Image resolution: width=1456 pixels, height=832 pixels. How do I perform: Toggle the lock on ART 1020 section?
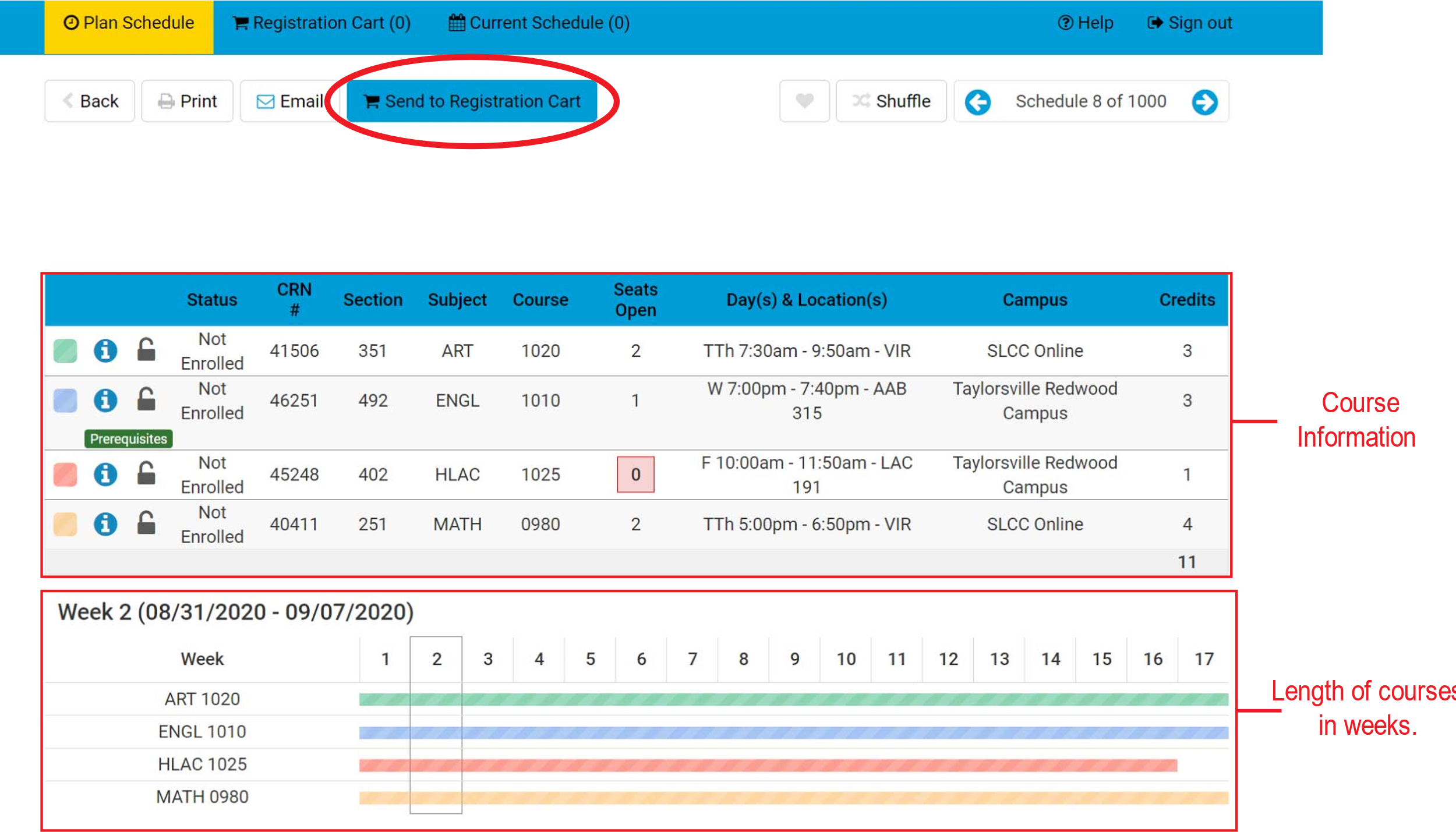(x=146, y=350)
